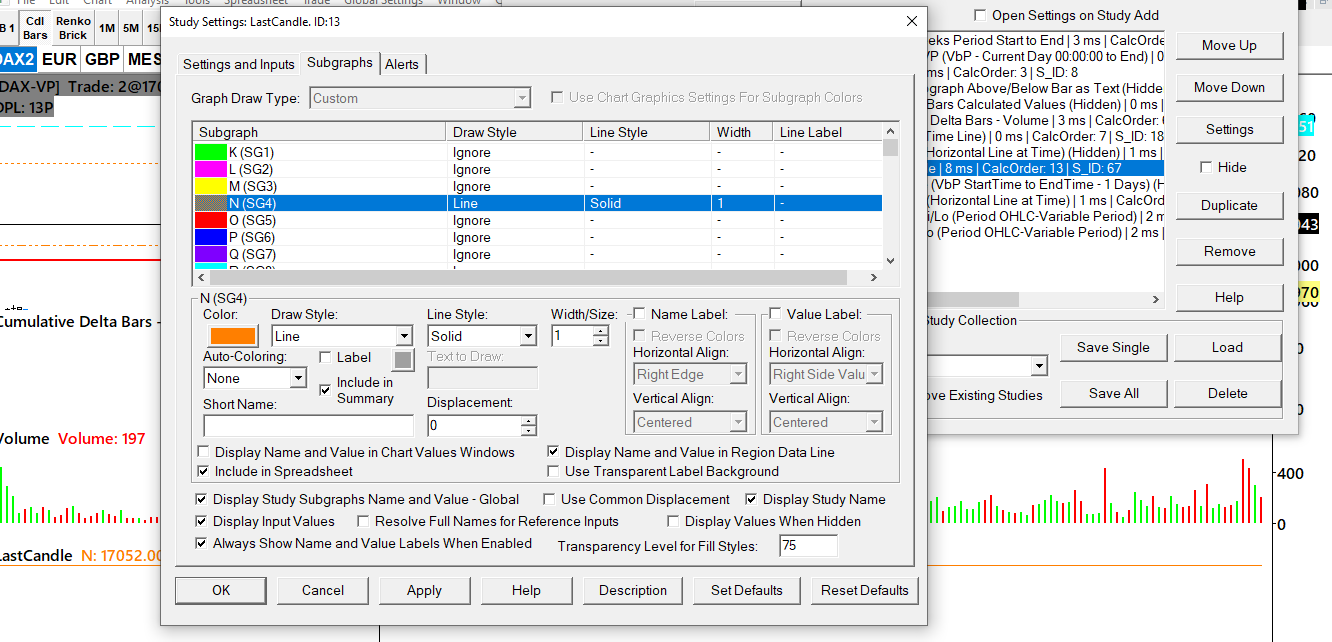Enable Use Common Displacement checkbox

coord(550,499)
